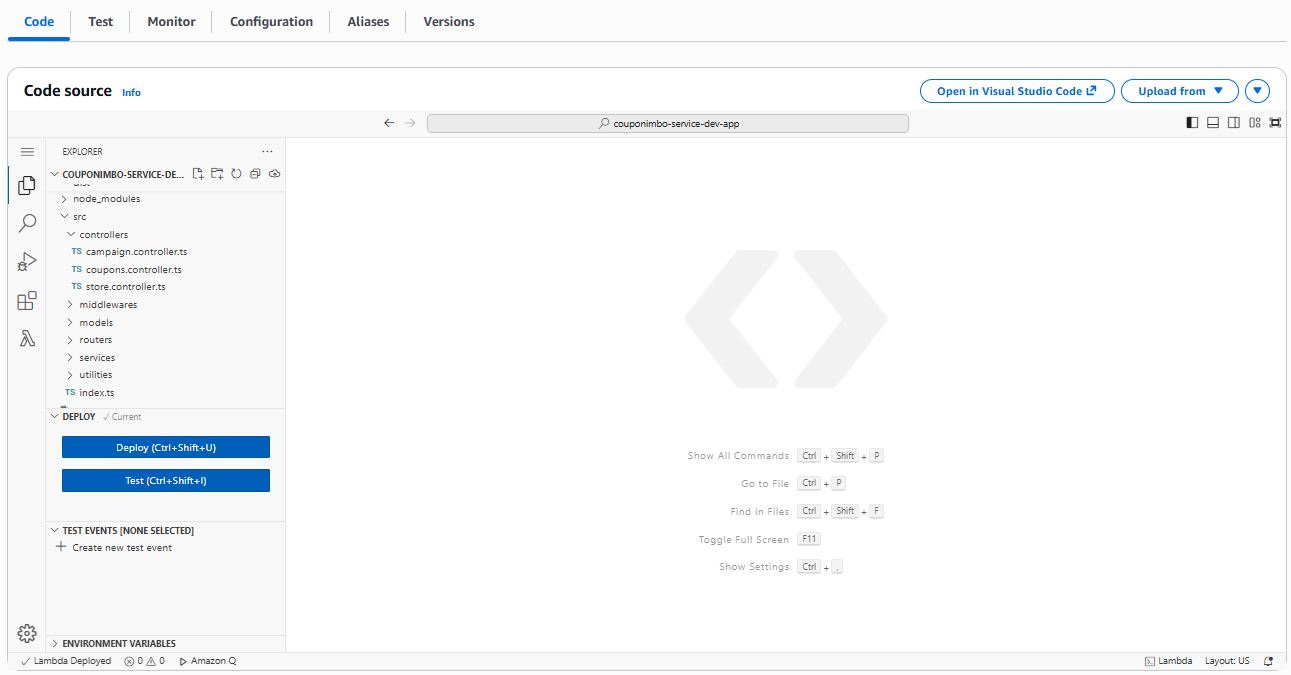Click the Lambda Deployed status item
Image resolution: width=1291 pixels, height=675 pixels.
(65, 661)
